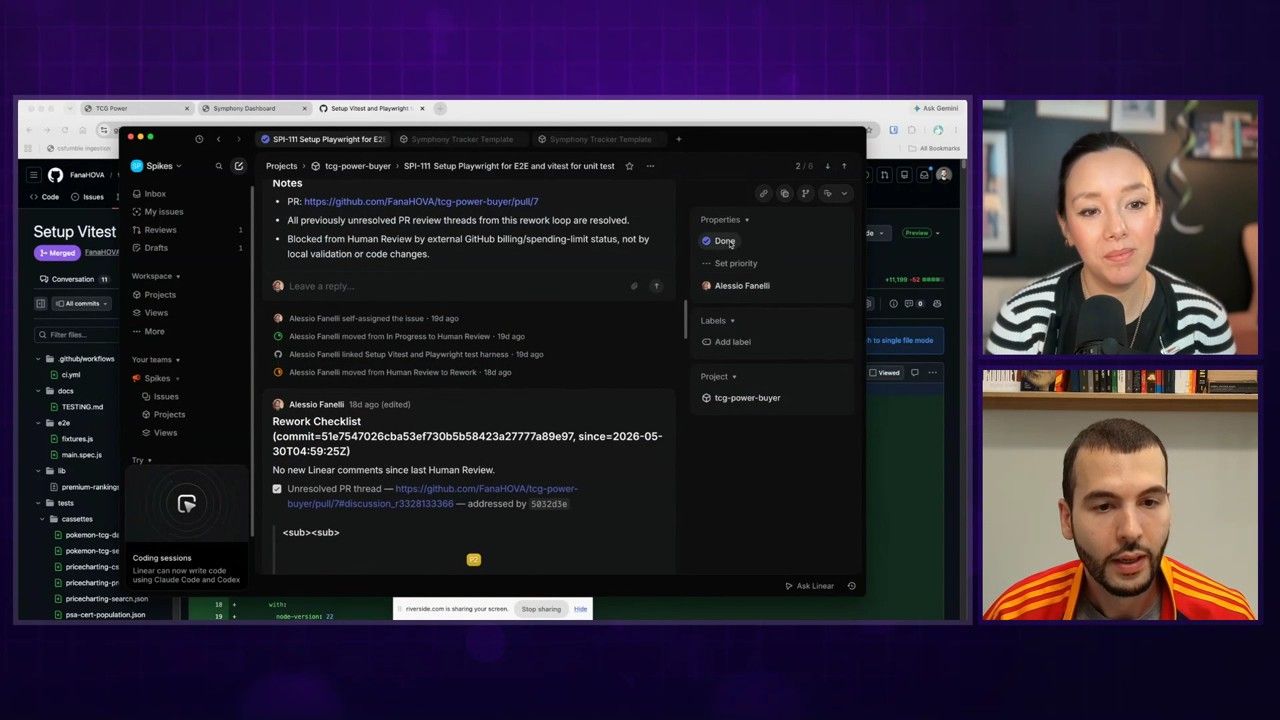Copy issue link icon
Screen dimensions: 1280x720
tap(763, 194)
